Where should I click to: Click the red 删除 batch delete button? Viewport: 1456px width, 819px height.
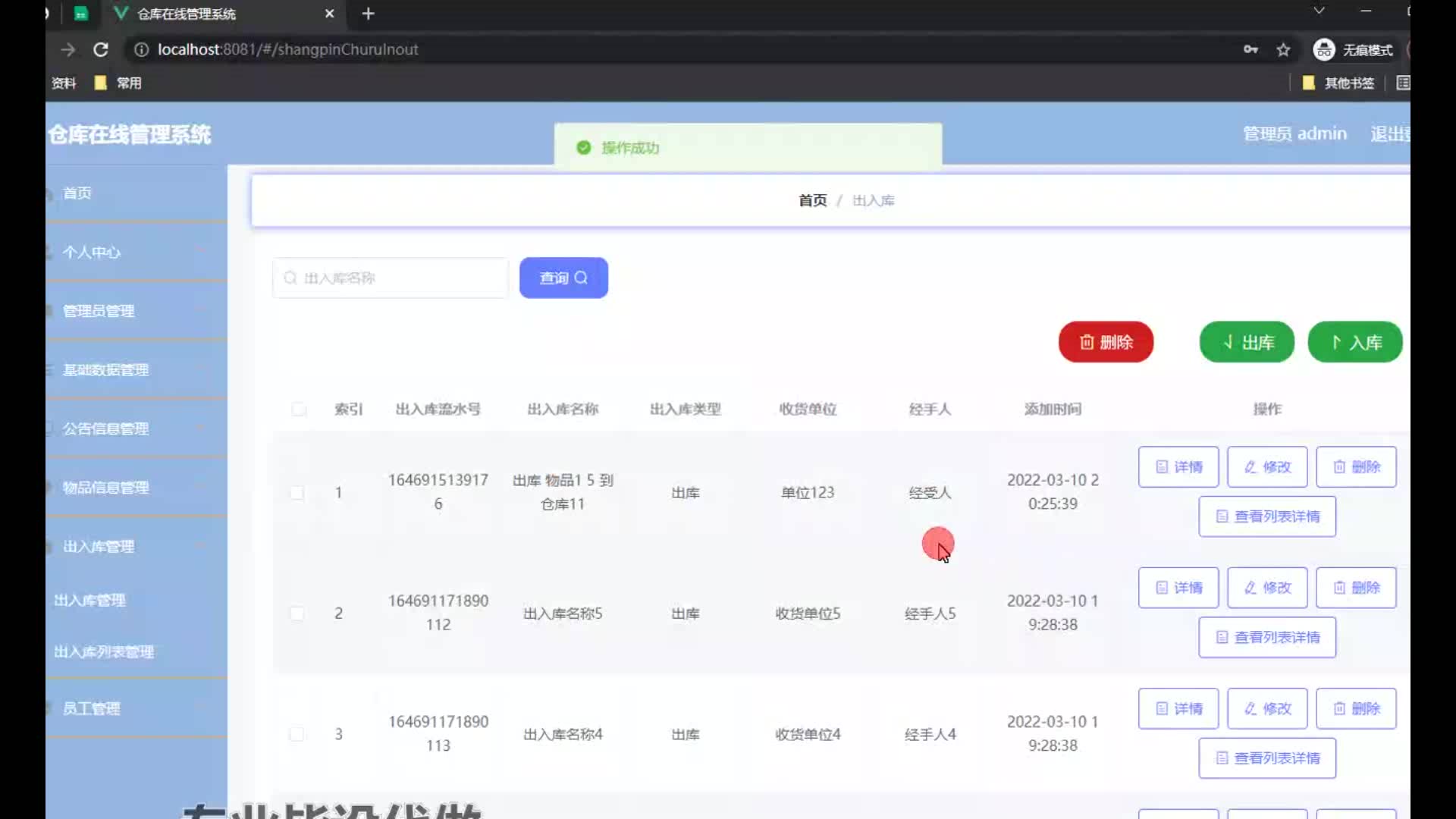(1106, 342)
